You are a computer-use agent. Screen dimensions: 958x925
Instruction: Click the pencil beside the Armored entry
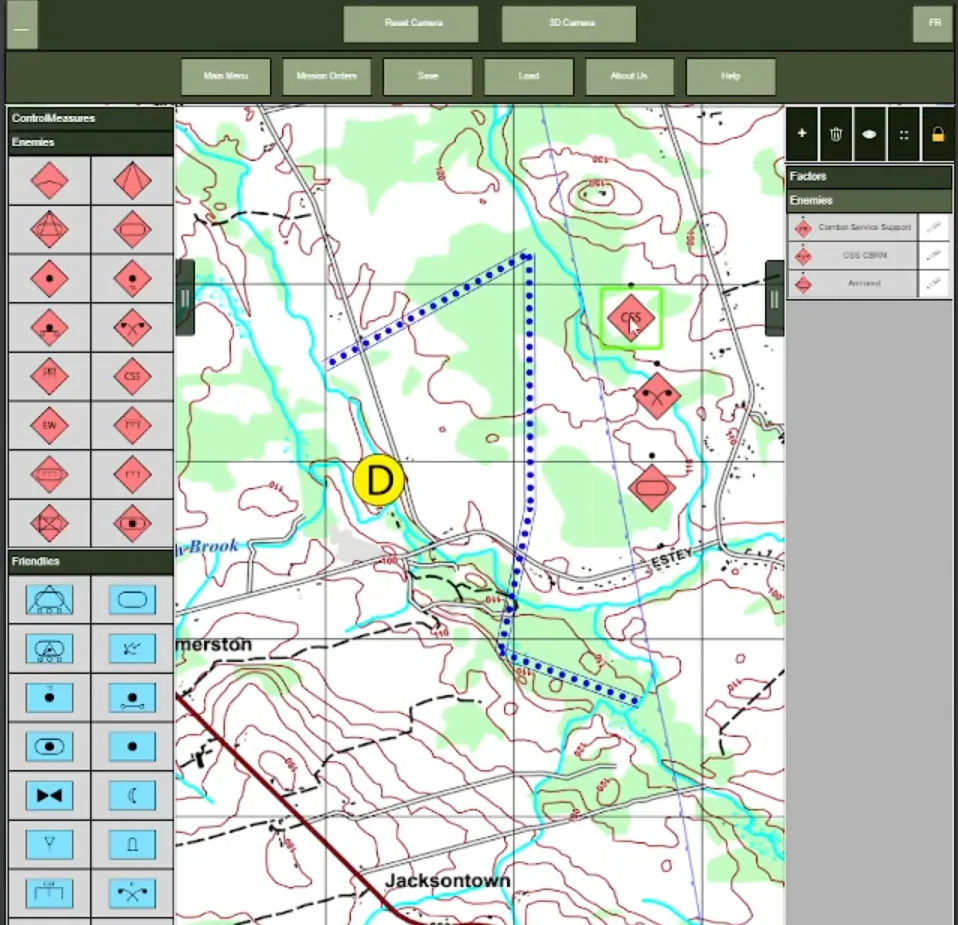[933, 283]
